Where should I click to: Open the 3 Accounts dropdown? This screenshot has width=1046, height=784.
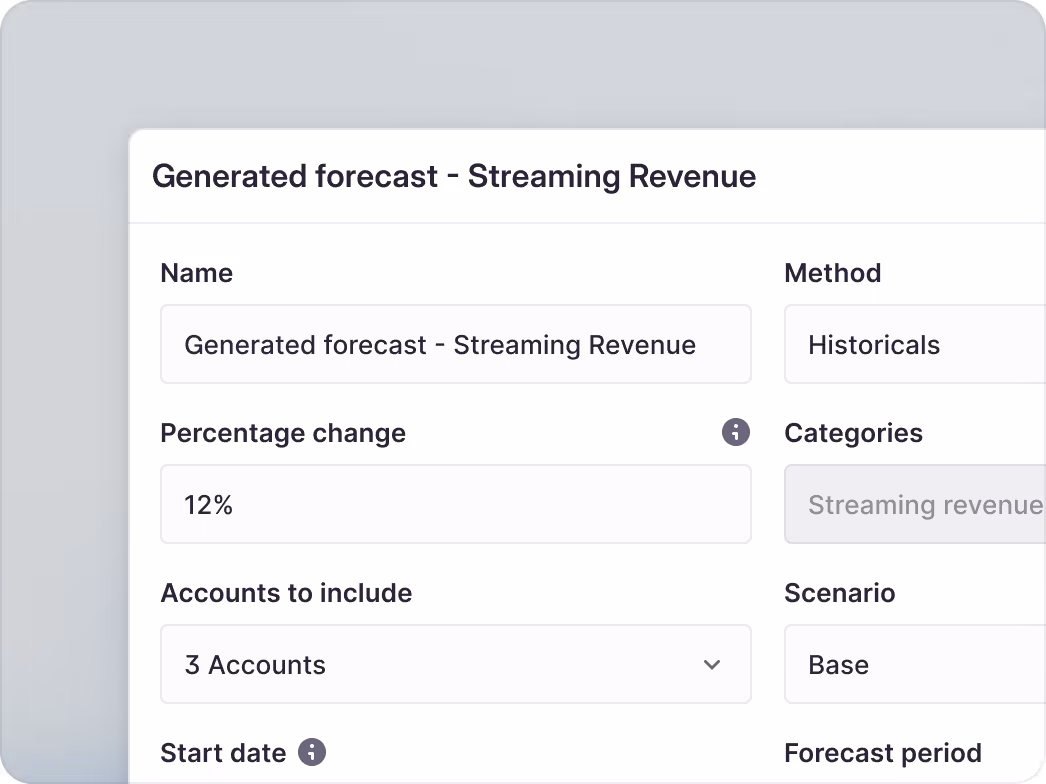point(456,664)
